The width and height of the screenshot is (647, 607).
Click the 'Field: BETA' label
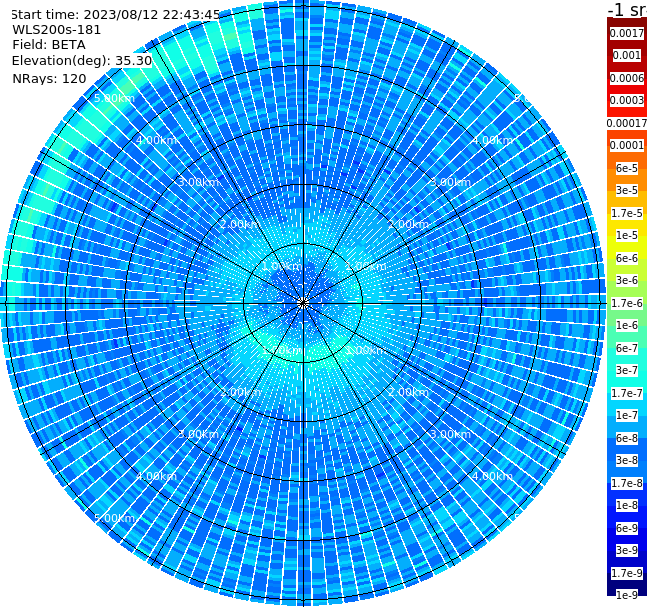(49, 45)
